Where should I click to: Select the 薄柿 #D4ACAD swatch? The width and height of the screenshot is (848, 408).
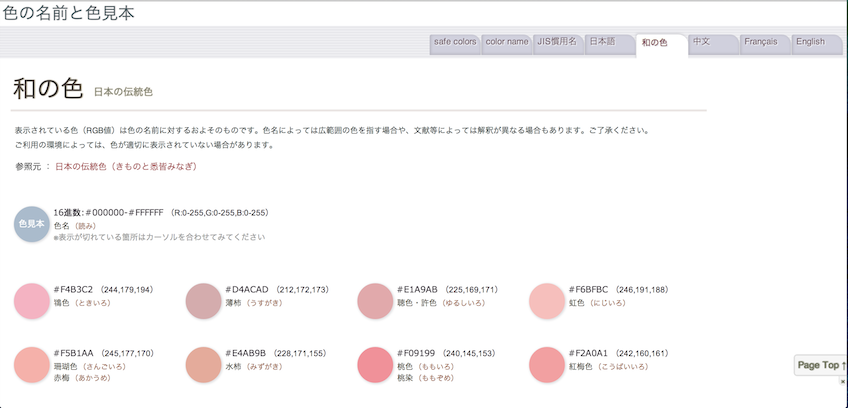(203, 301)
